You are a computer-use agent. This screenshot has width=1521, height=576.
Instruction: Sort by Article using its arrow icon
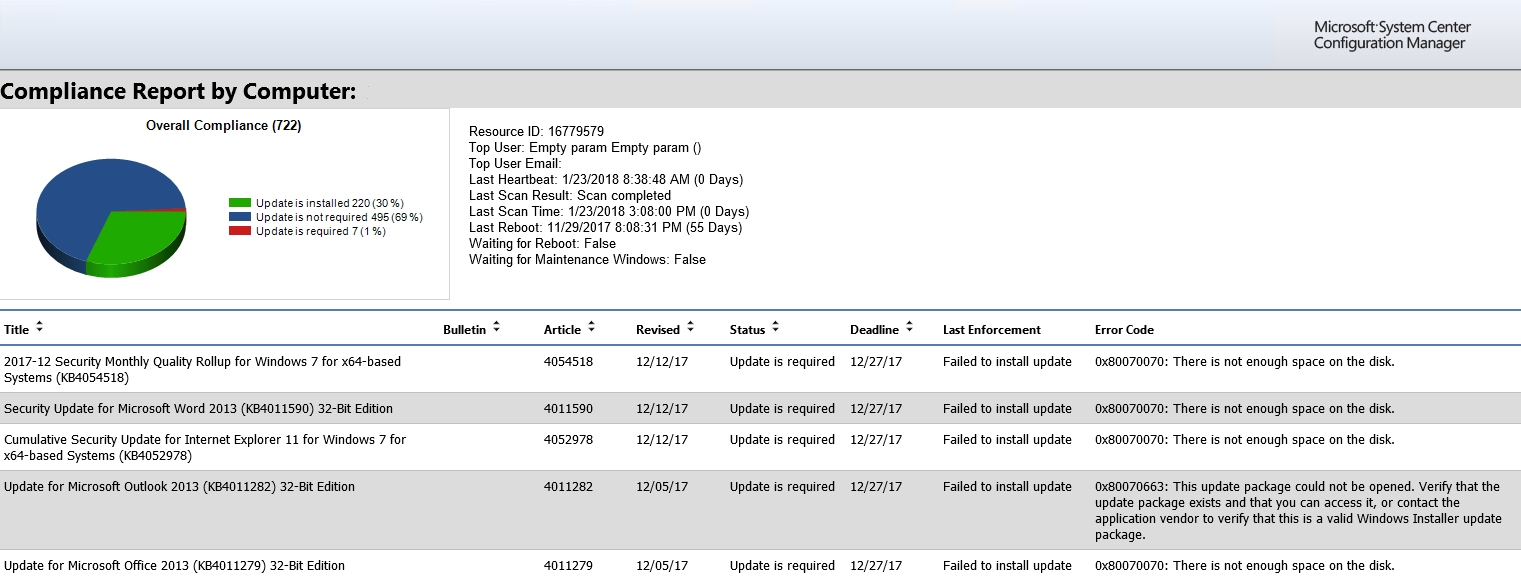(x=591, y=327)
